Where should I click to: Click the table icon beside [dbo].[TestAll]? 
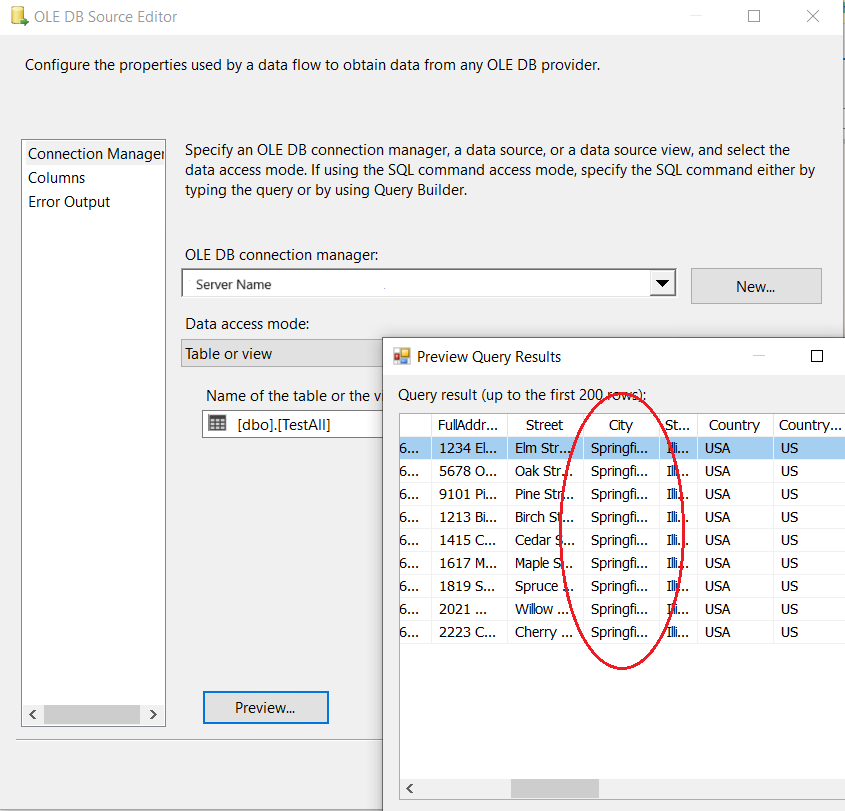pos(217,423)
